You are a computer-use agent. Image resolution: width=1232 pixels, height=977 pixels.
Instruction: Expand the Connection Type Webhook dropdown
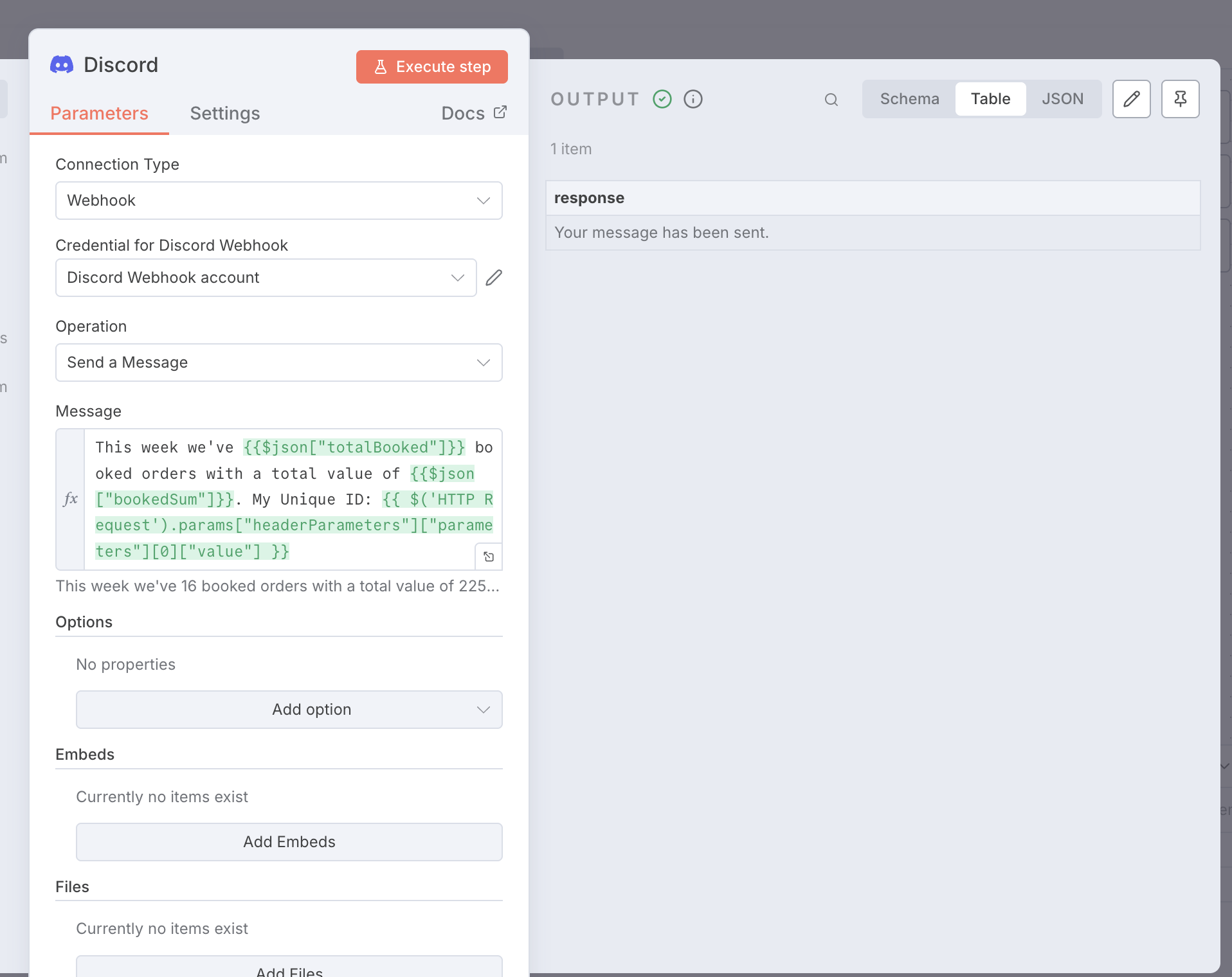(279, 201)
